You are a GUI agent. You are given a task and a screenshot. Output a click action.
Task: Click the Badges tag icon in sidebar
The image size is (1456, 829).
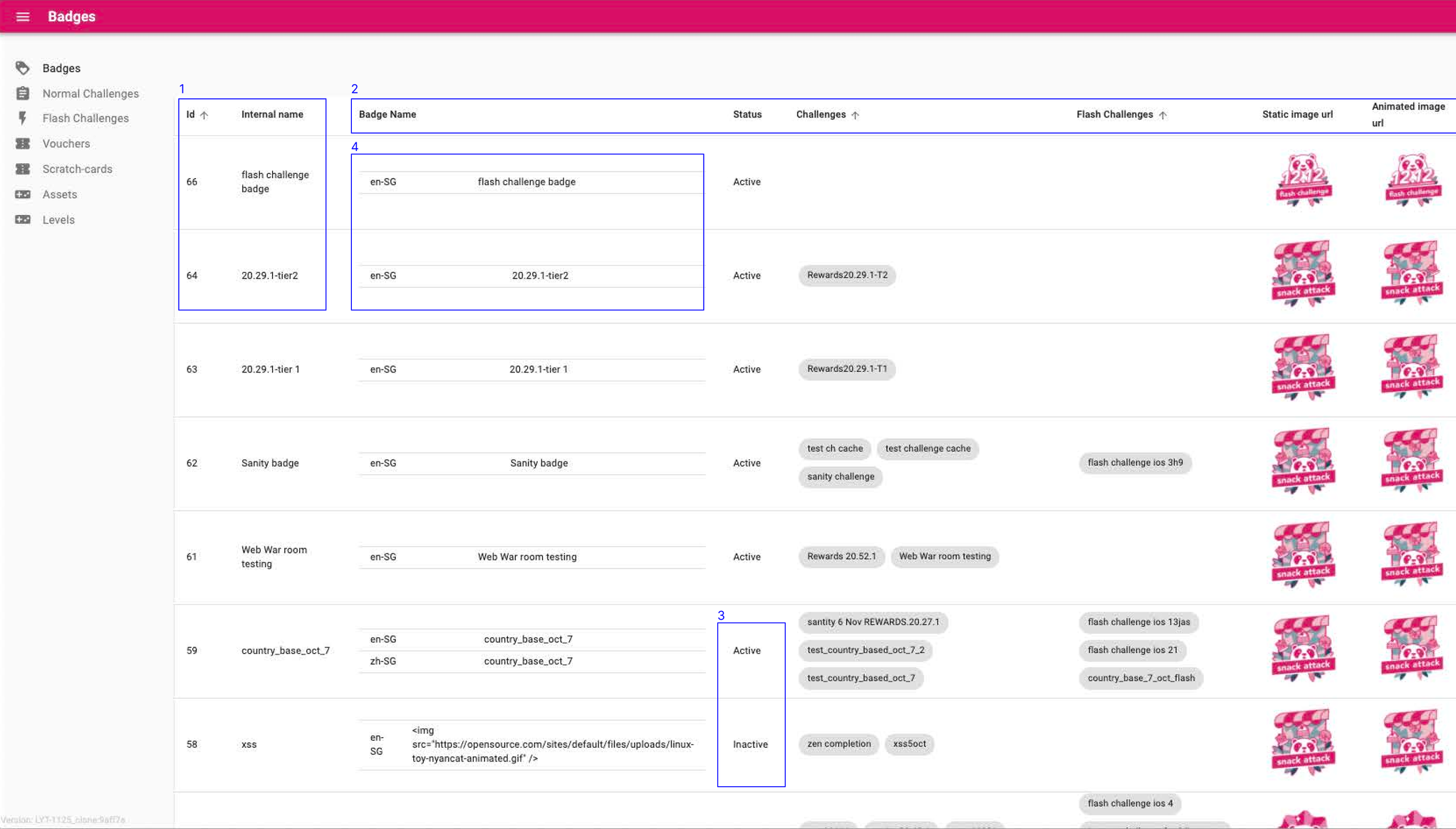point(23,68)
